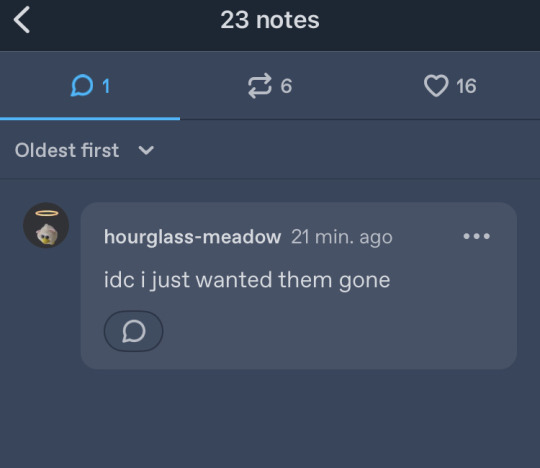View likes via the heart icon
This screenshot has width=540, height=468.
pos(436,86)
